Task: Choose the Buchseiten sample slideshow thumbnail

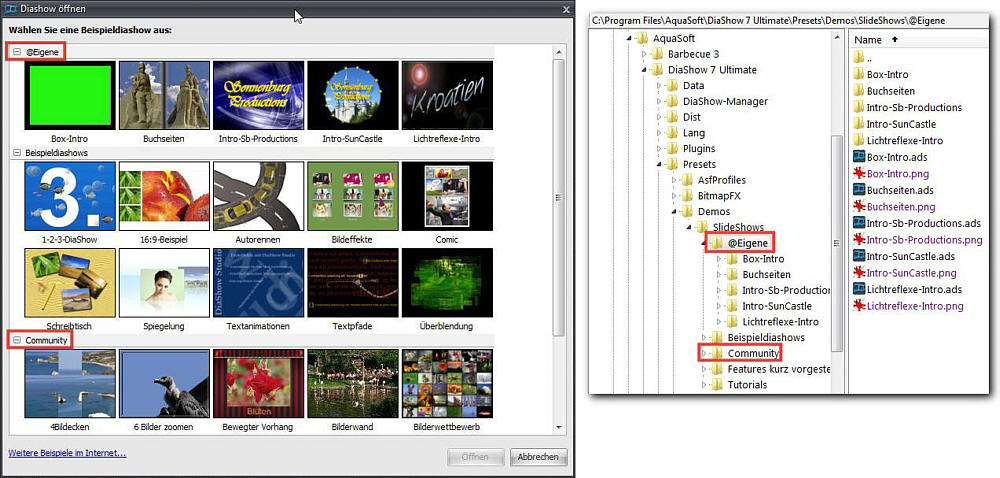Action: click(x=164, y=95)
